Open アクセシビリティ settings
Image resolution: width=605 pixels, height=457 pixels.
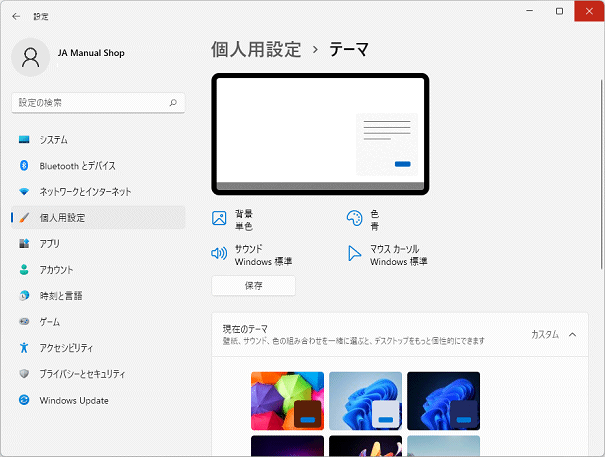point(98,348)
